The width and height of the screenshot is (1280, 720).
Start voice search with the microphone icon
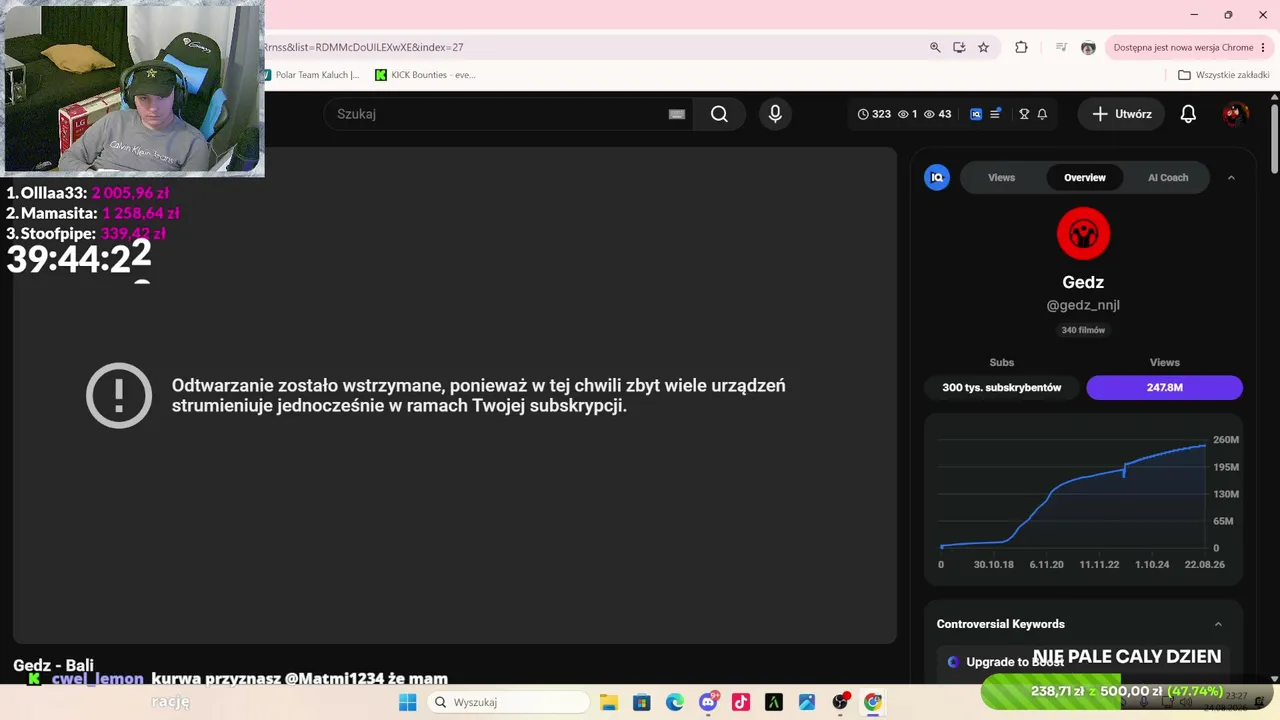pos(775,114)
